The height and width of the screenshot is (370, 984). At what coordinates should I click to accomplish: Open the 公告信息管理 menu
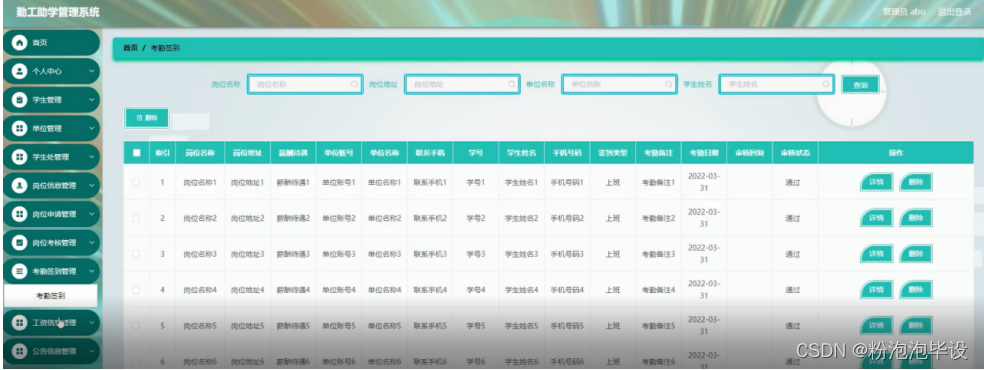click(51, 351)
